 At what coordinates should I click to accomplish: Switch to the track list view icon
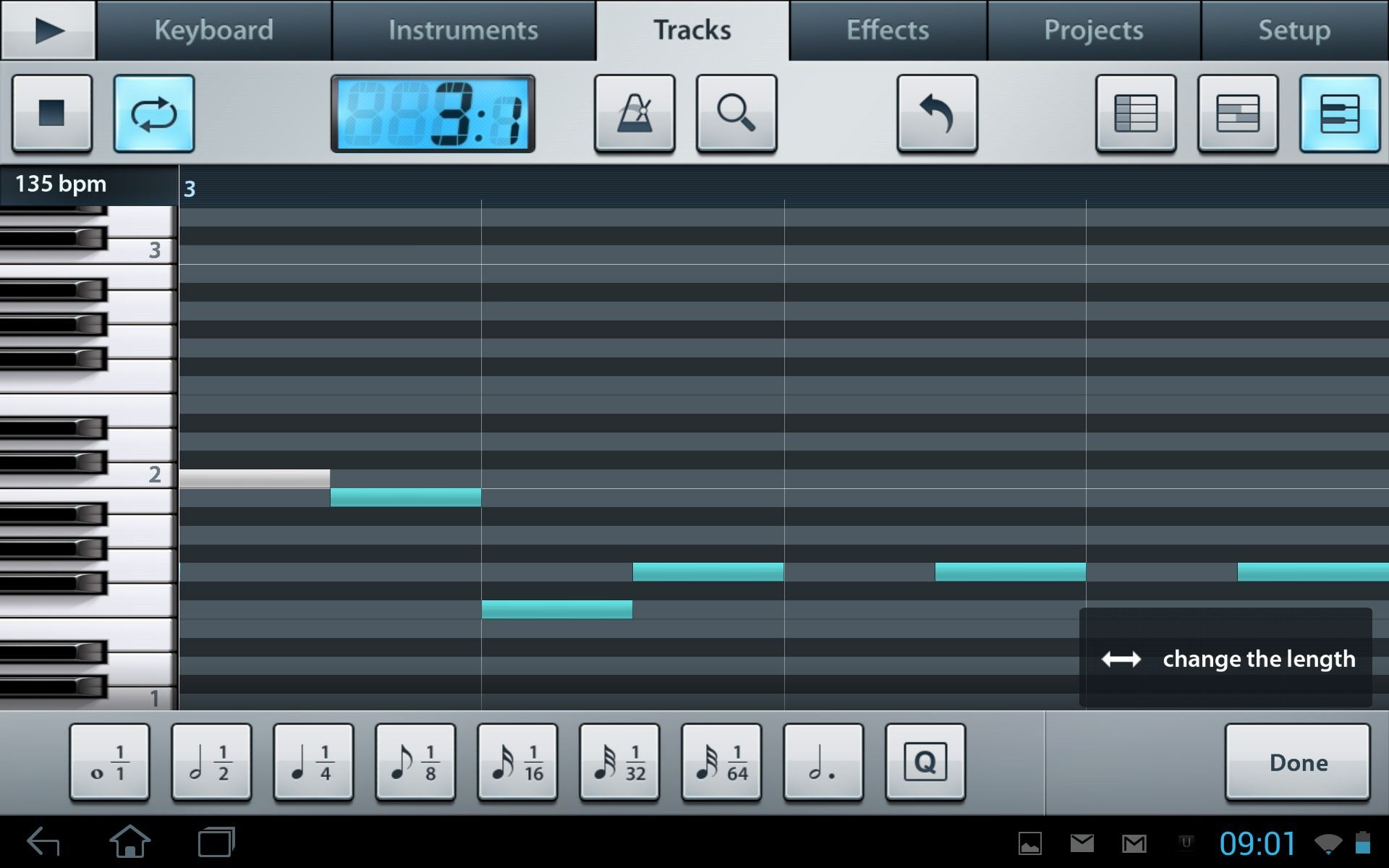point(1135,114)
